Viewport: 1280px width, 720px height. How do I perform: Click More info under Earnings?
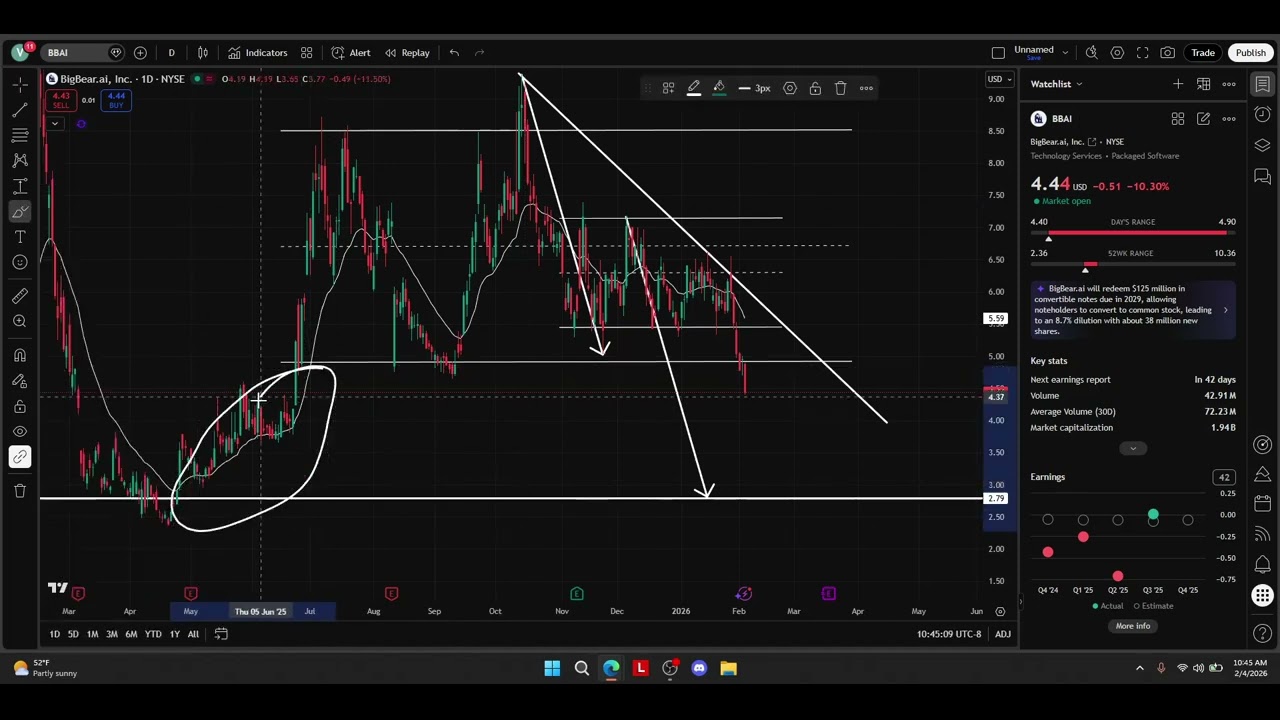1133,626
